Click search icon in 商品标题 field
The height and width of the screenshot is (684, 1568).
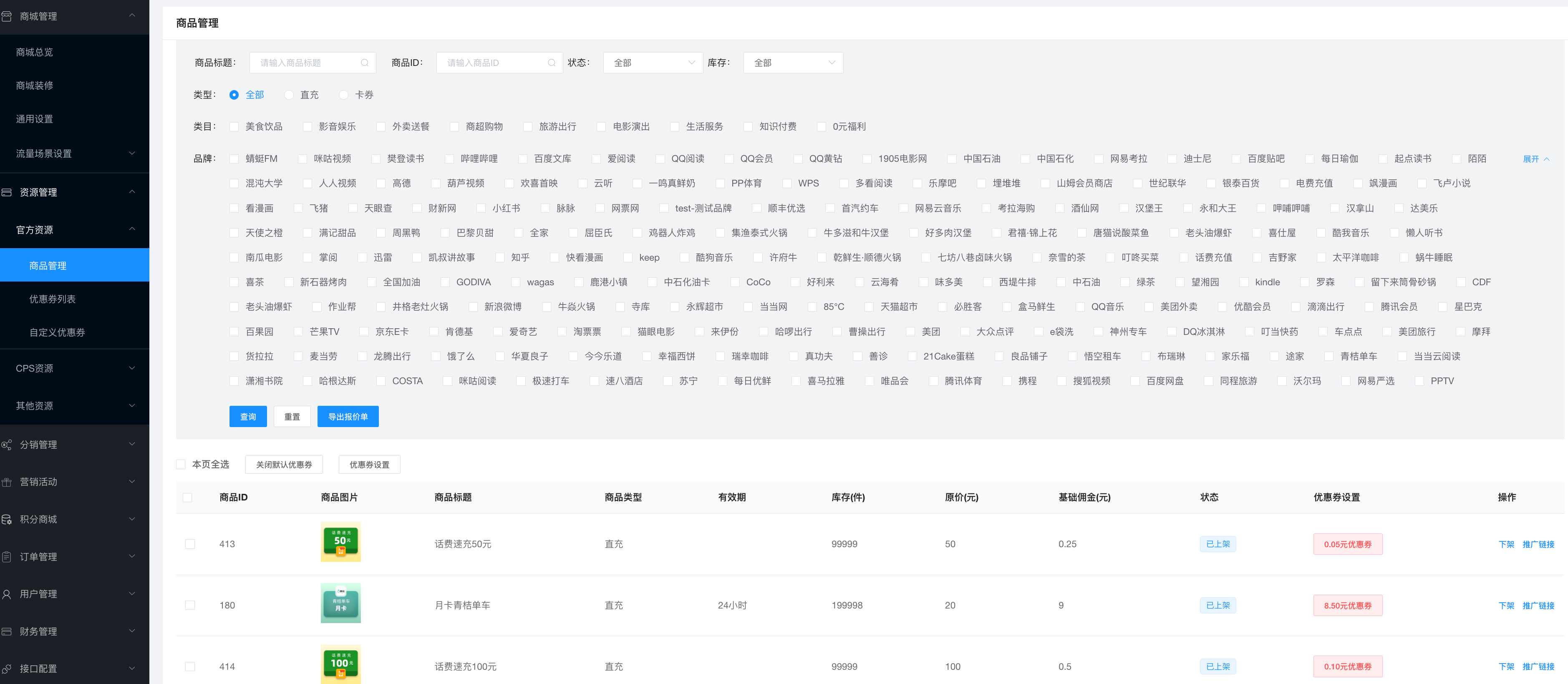click(x=365, y=63)
